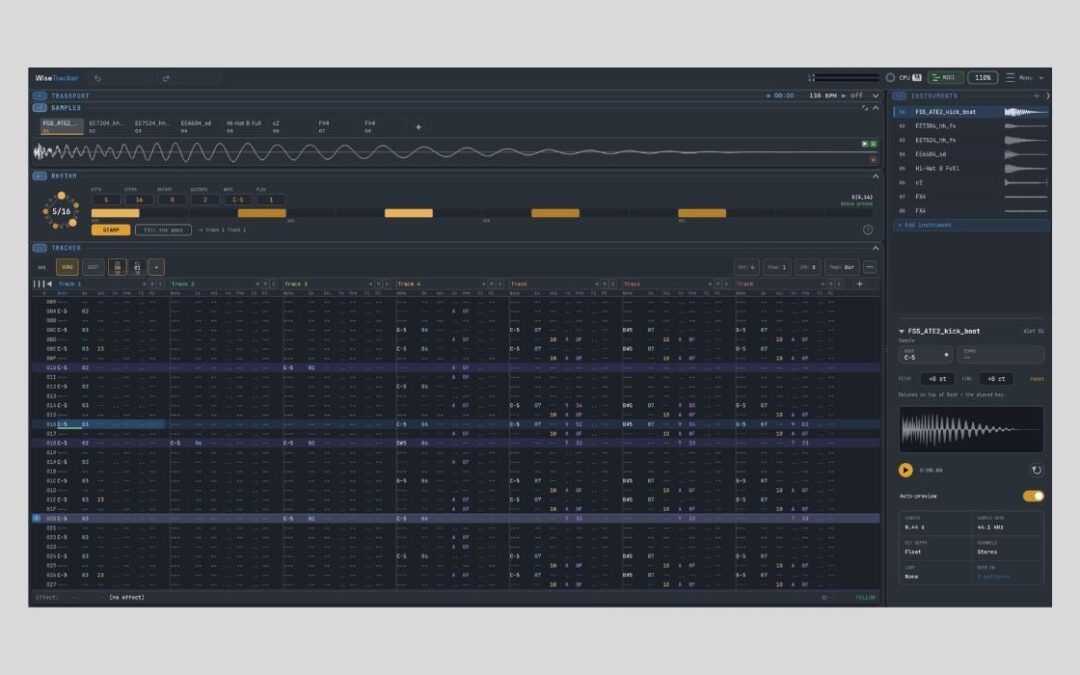
Task: Open the Page: Bar dropdown
Action: (x=842, y=267)
